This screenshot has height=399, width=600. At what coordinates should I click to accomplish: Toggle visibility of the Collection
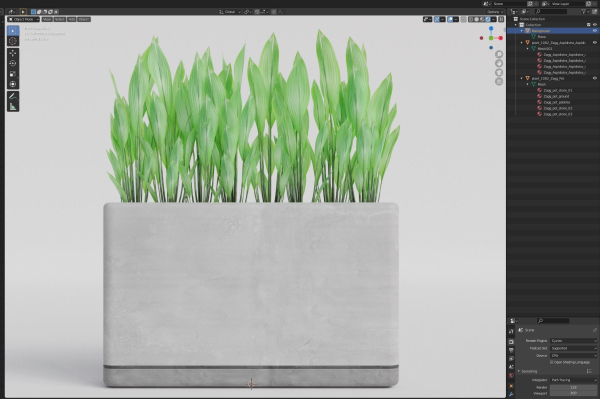595,24
